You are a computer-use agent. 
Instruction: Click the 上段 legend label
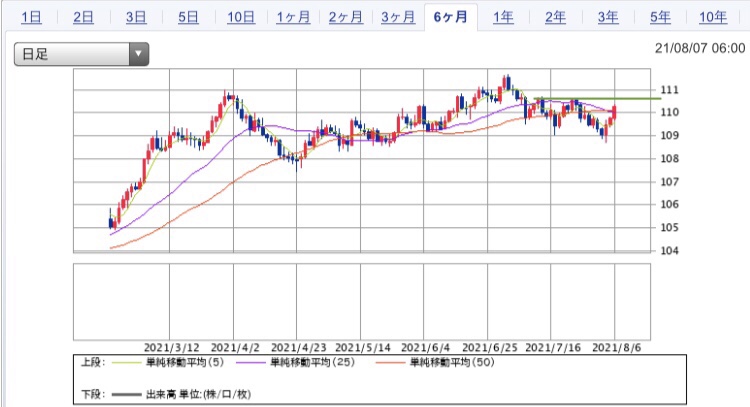pos(92,363)
